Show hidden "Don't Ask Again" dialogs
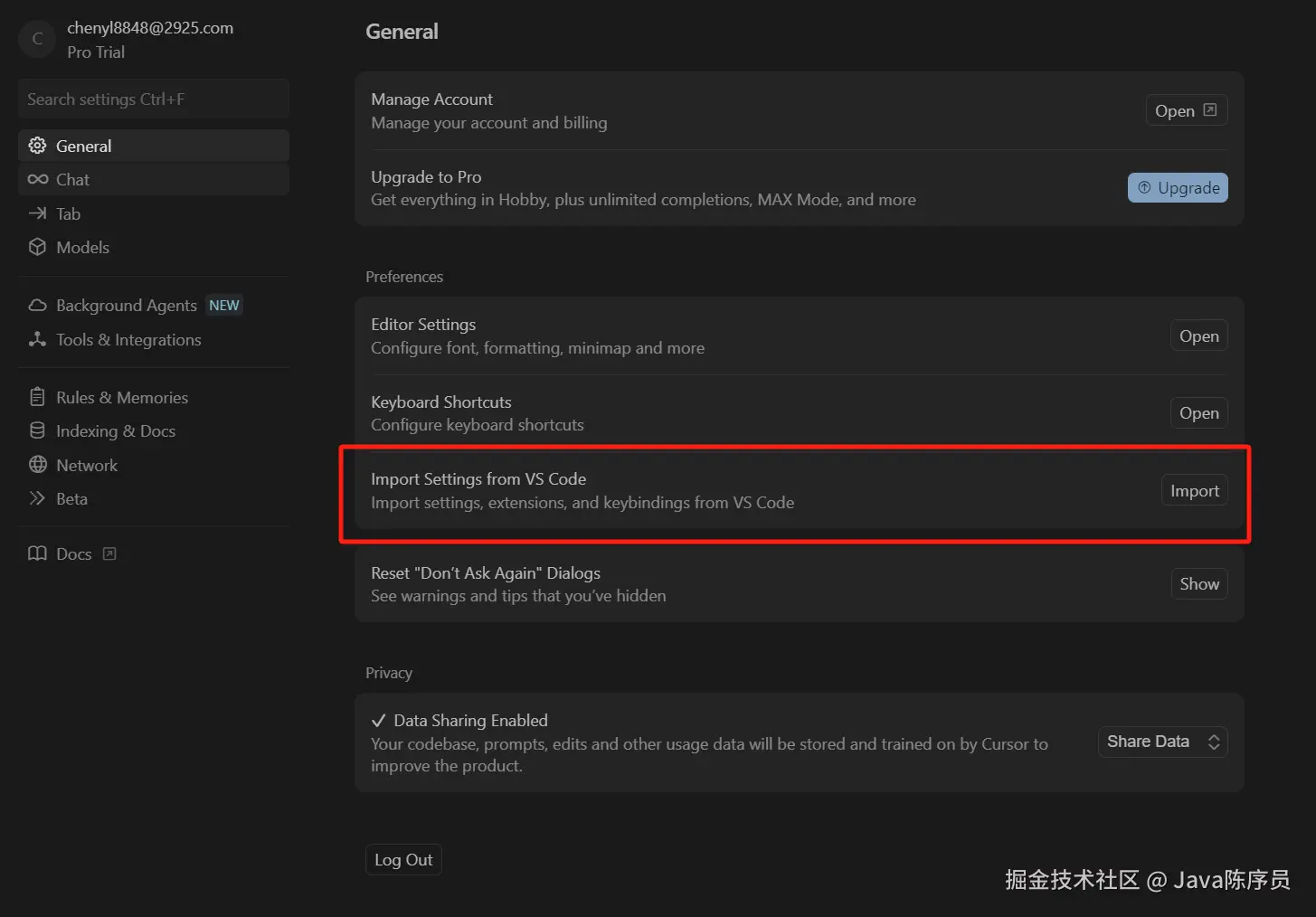1316x917 pixels. [x=1198, y=584]
